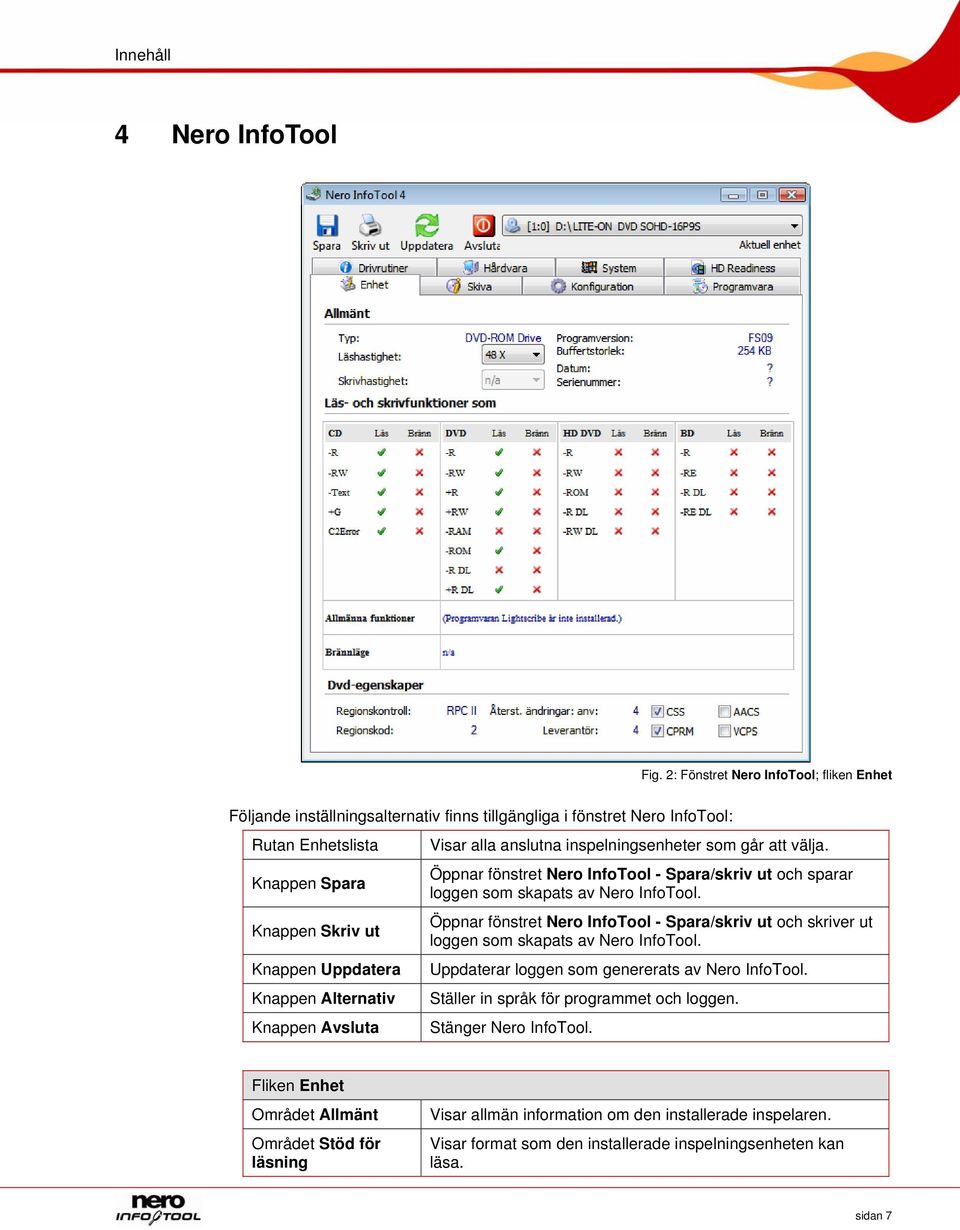
Task: Click the DVD-ROM Drive type value
Action: point(503,338)
